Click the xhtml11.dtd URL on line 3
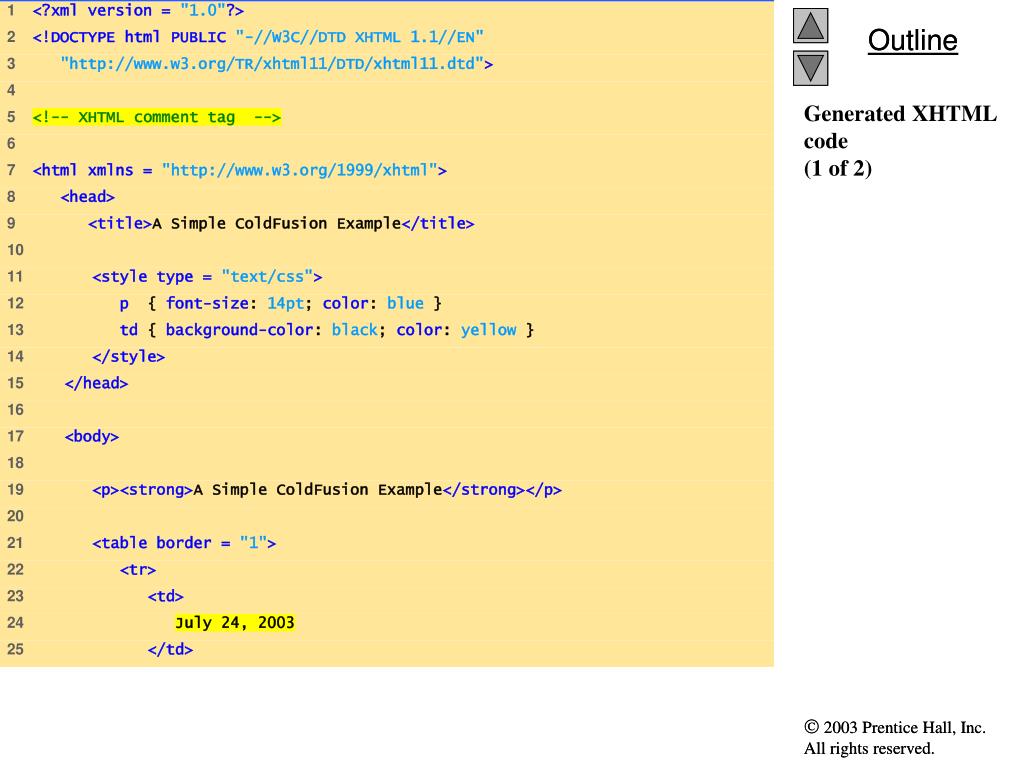This screenshot has width=1024, height=768. coord(277,64)
